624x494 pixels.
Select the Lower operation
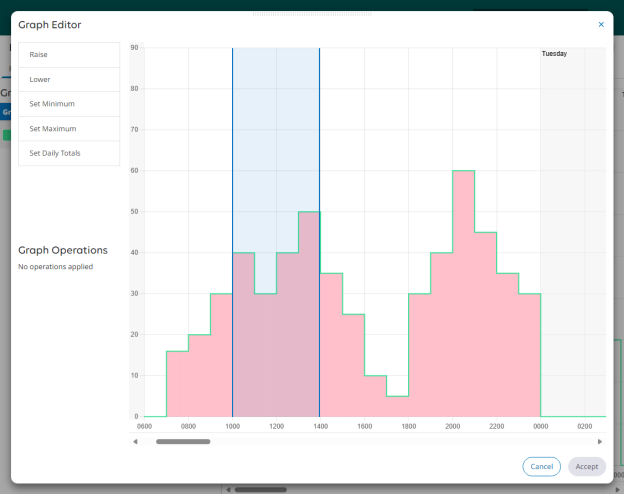pyautogui.click(x=69, y=80)
